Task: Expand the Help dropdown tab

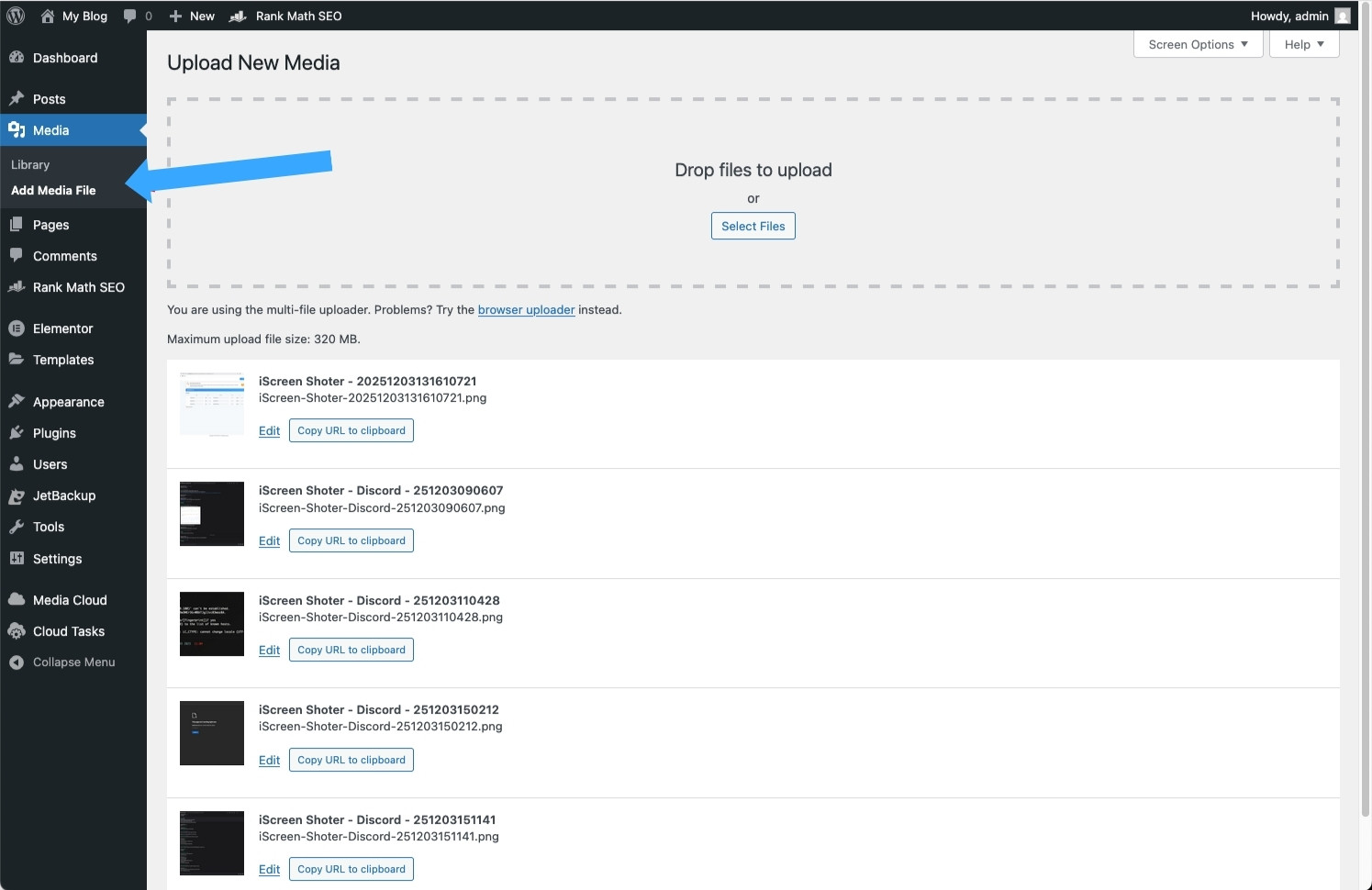Action: click(x=1303, y=44)
